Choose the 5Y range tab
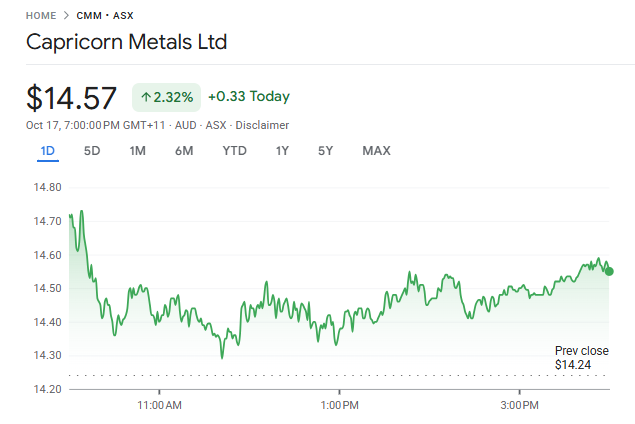 click(325, 151)
